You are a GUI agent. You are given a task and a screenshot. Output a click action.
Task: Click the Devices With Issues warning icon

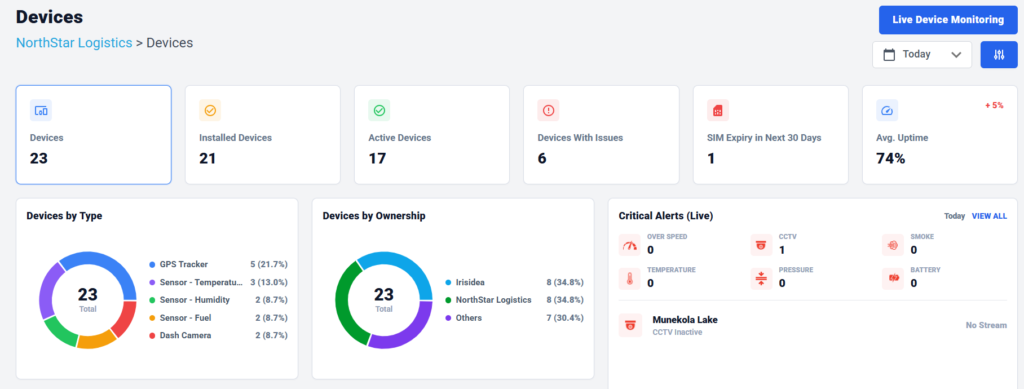548,110
